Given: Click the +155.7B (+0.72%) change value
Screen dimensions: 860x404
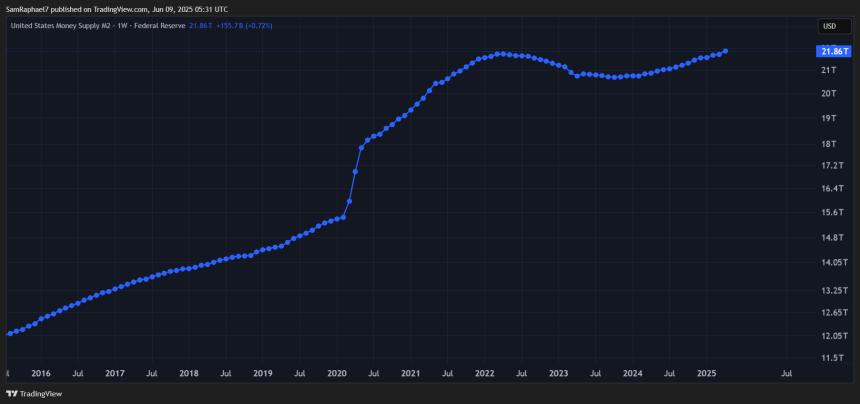Looking at the screenshot, I should (244, 25).
